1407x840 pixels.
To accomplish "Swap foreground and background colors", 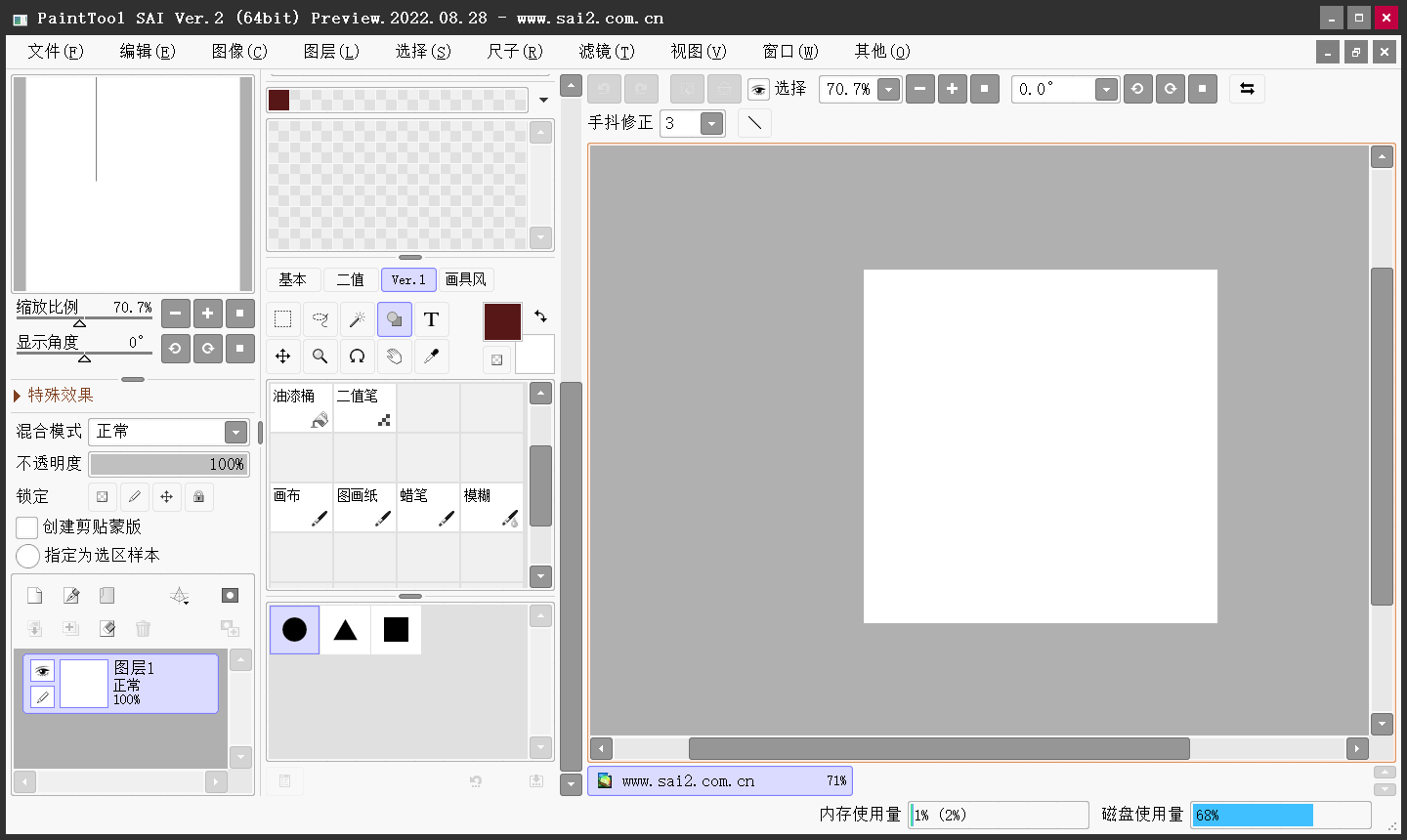I will (x=540, y=315).
